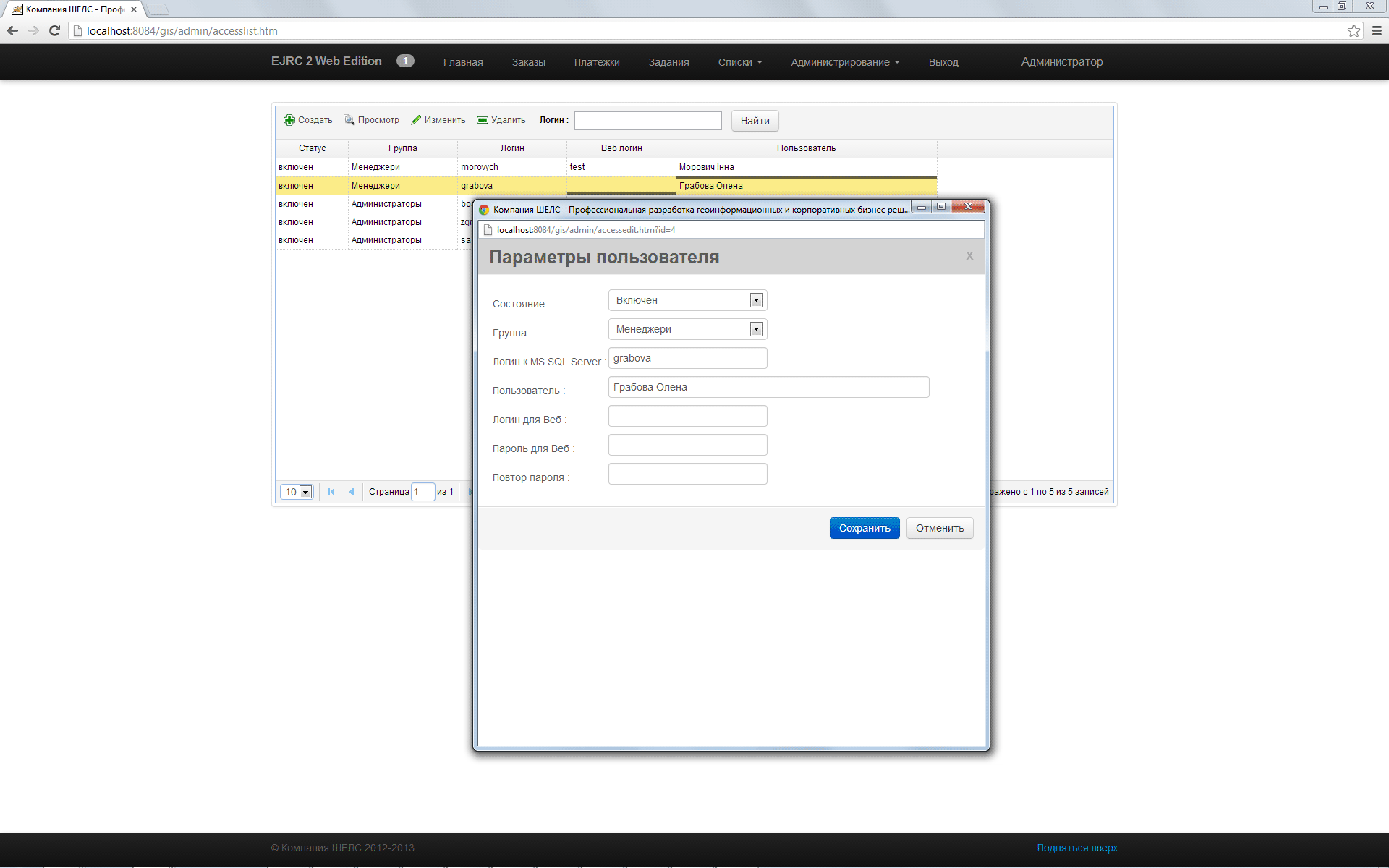Focus the Логин для Веб field
This screenshot has height=868, width=1389.
[x=687, y=416]
